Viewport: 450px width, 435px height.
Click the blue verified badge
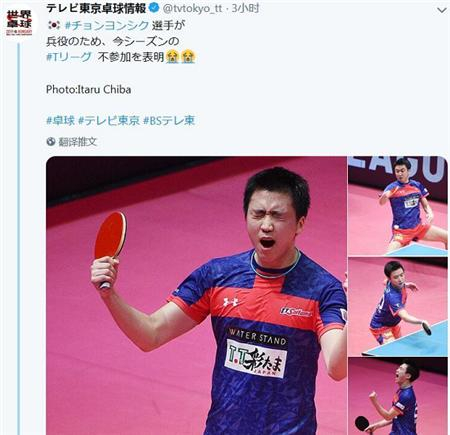point(154,8)
